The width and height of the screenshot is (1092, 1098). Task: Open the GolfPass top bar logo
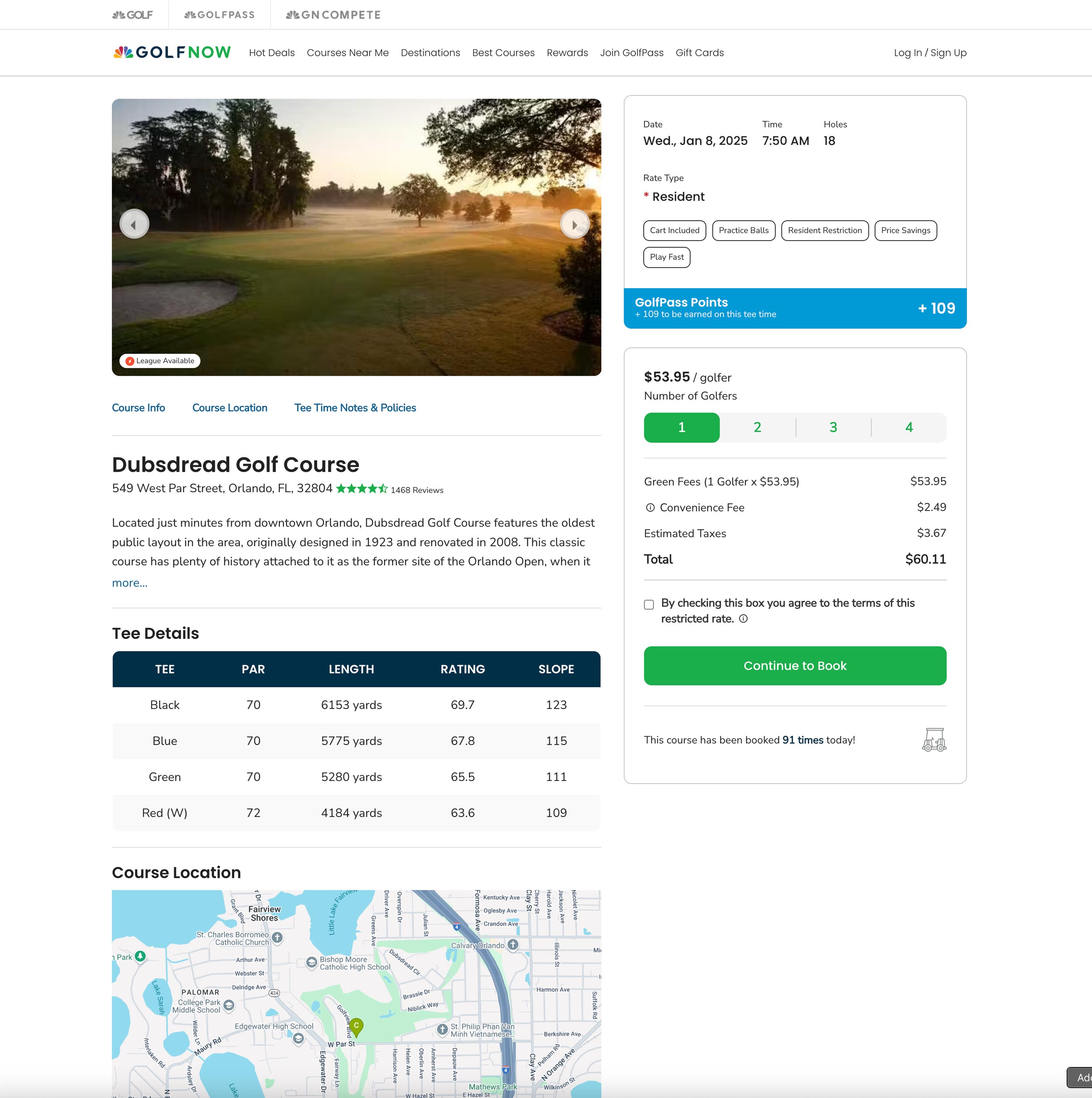tap(219, 15)
